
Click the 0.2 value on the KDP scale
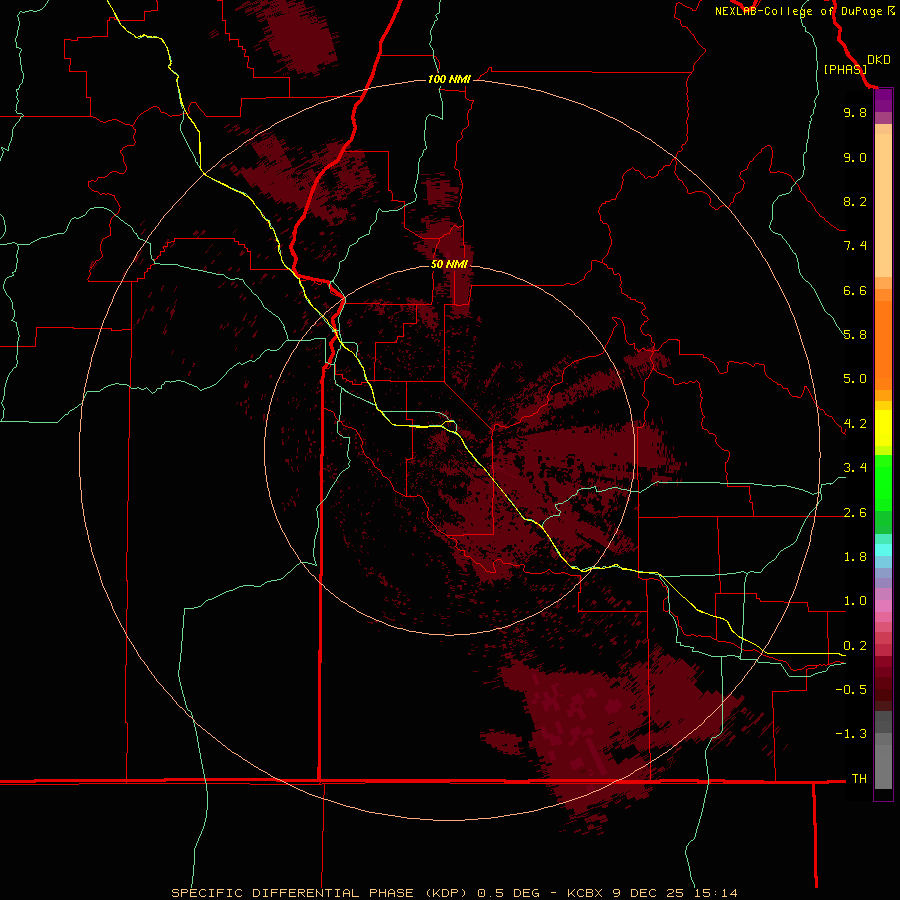855,646
